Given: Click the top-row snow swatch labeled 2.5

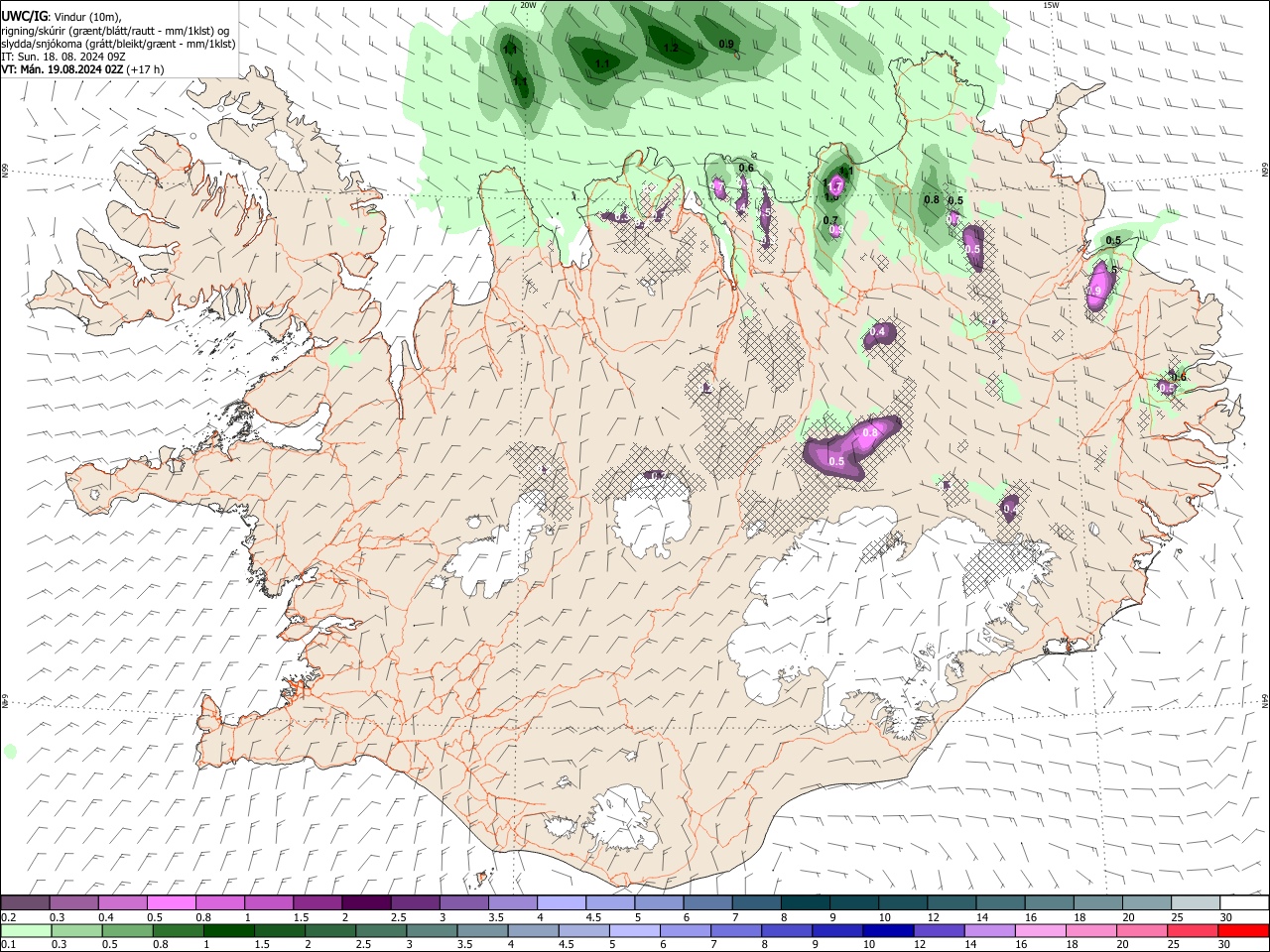Looking at the screenshot, I should [x=415, y=903].
